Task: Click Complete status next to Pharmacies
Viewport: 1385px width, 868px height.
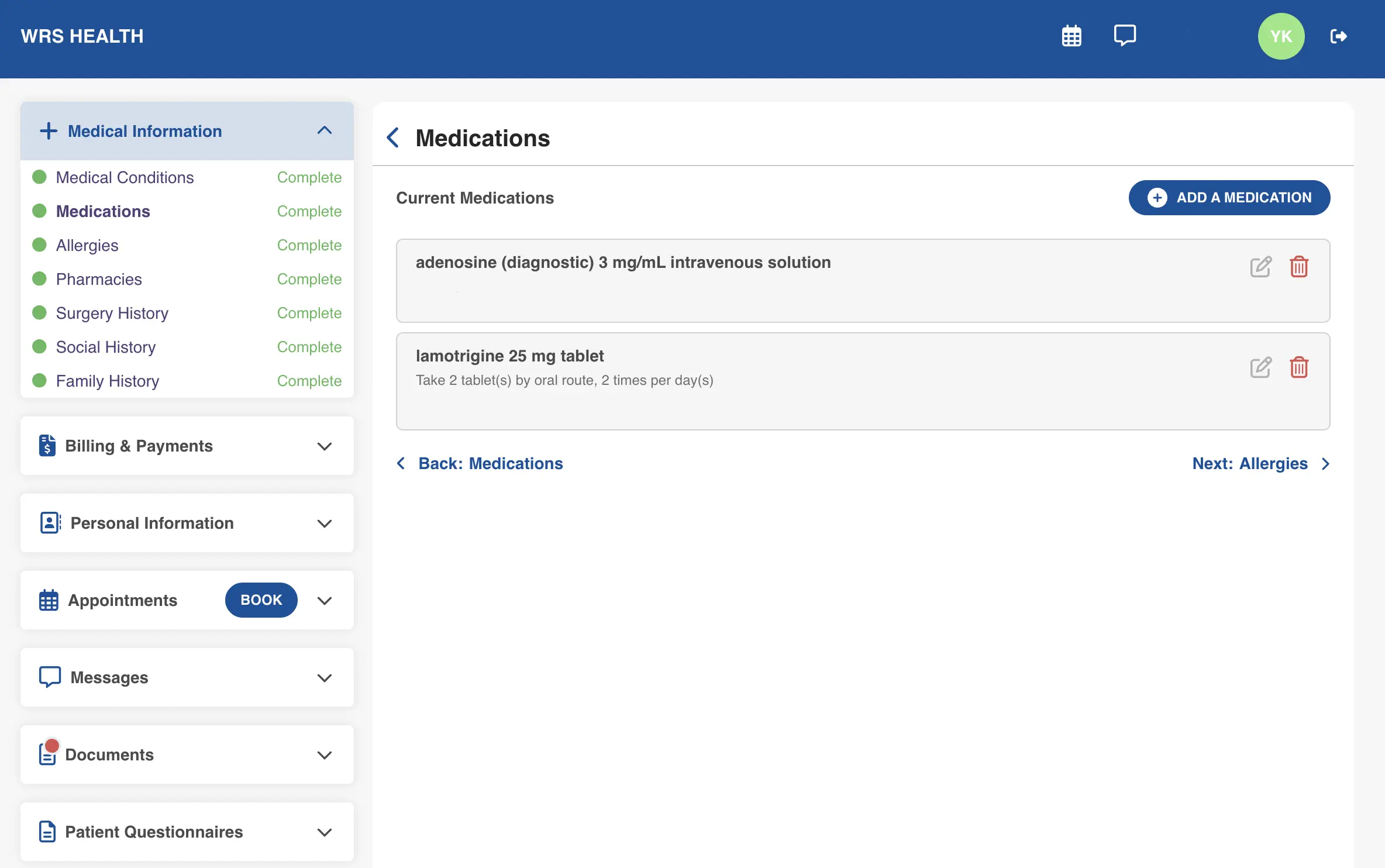Action: coord(309,279)
